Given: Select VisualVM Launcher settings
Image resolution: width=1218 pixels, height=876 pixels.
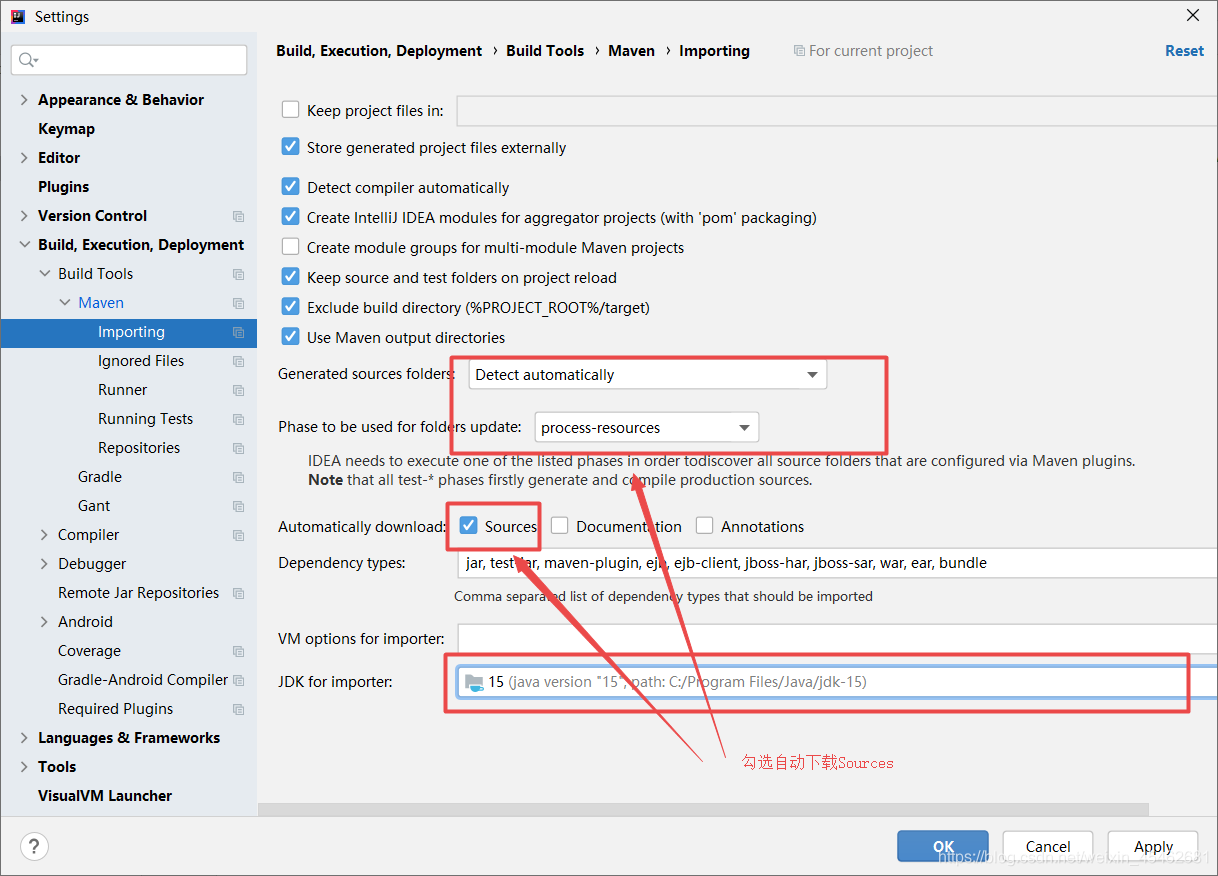Looking at the screenshot, I should [105, 796].
